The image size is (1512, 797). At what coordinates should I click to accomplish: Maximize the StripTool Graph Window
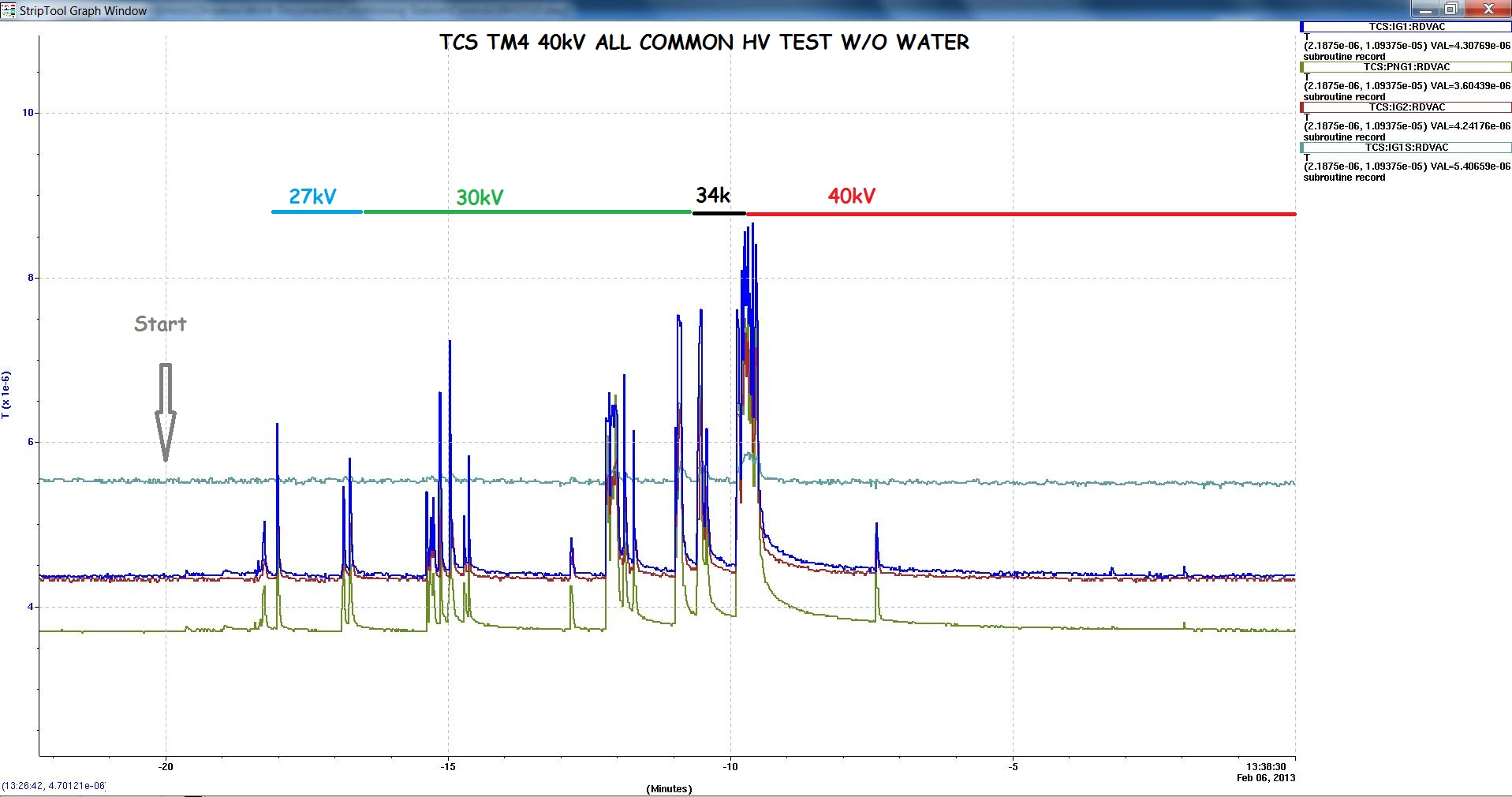pyautogui.click(x=1450, y=9)
